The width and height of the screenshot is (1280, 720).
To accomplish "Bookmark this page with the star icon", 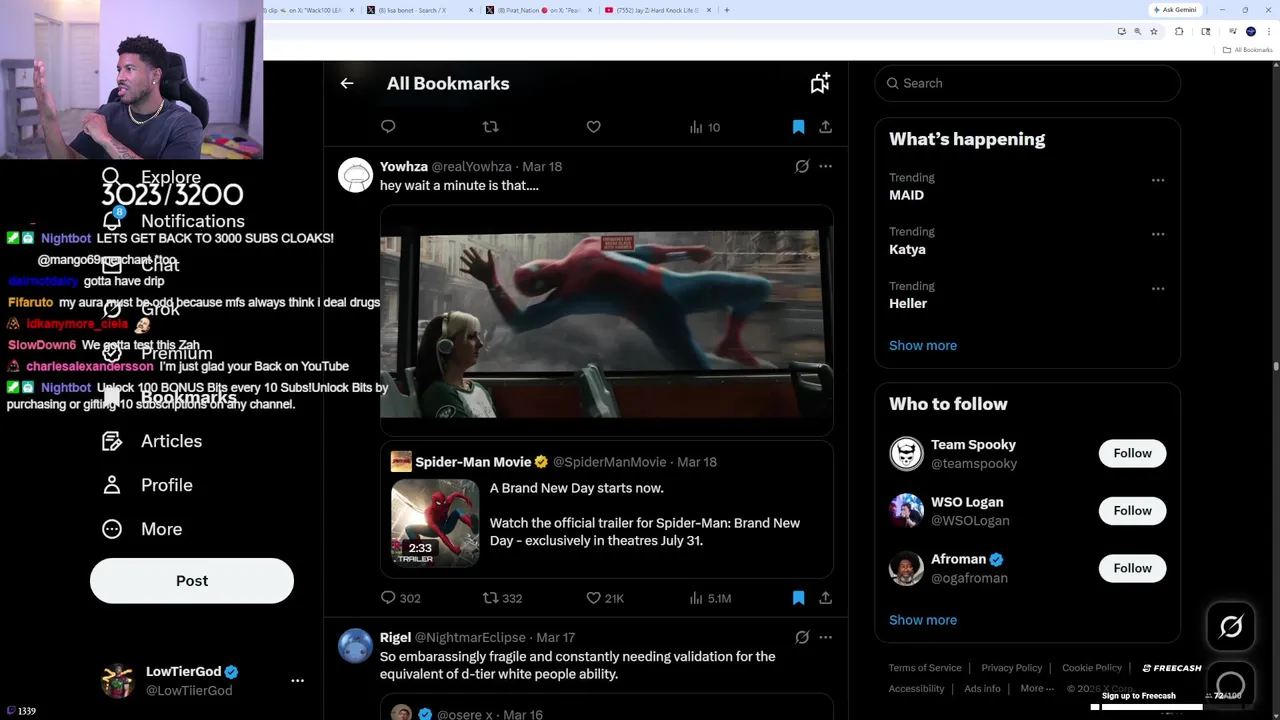I will coord(1153,32).
